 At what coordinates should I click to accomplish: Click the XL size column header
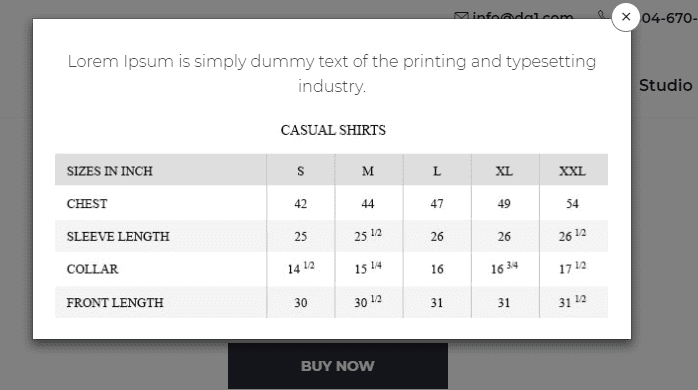coord(505,171)
